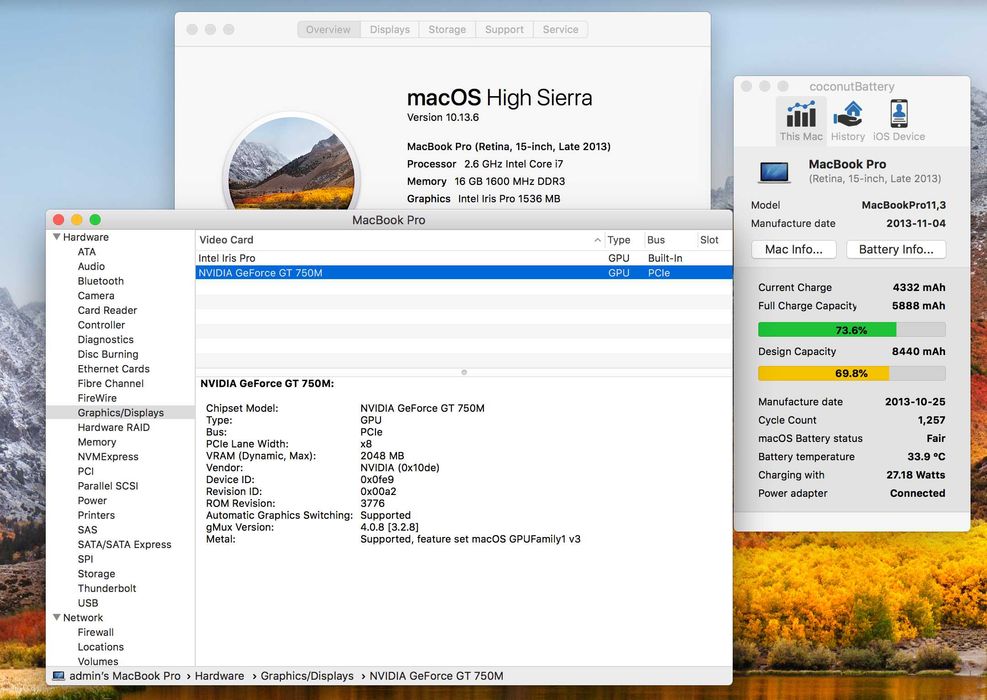
Task: Click Hardware in the path bar
Action: pyautogui.click(x=219, y=675)
